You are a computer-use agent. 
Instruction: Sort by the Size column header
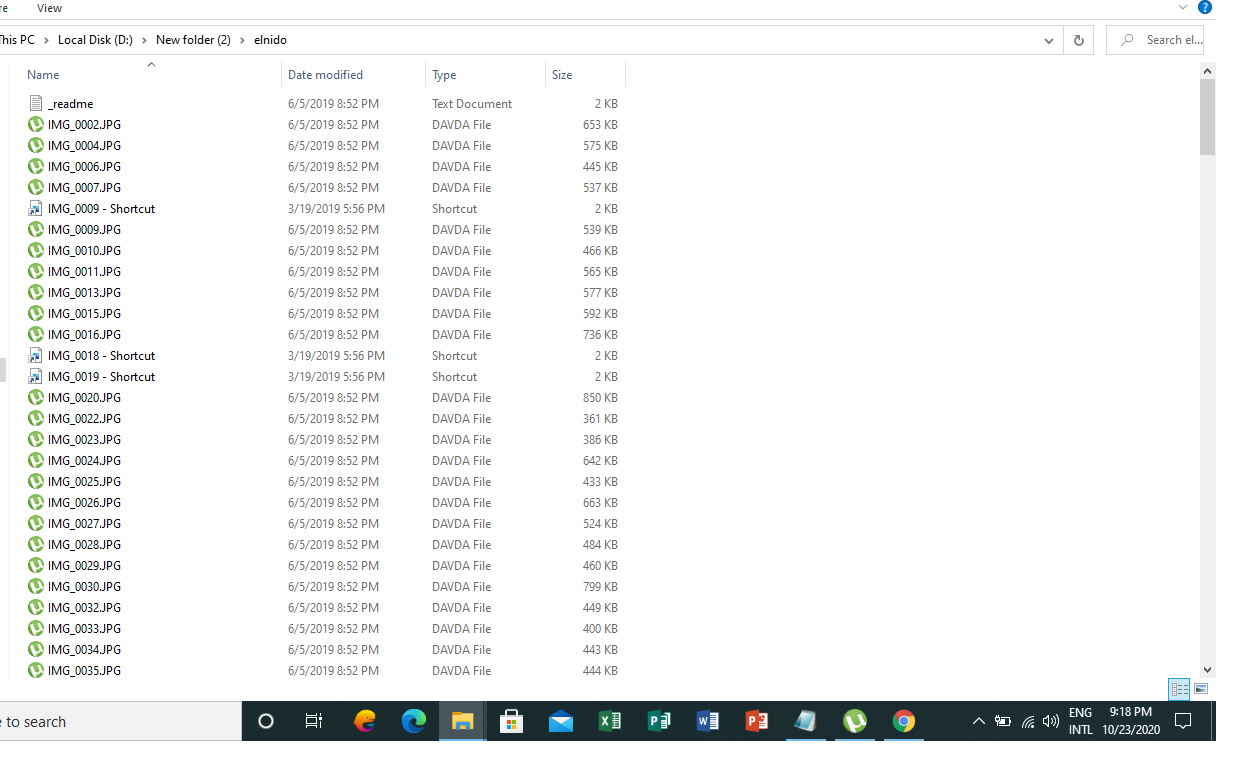(562, 75)
